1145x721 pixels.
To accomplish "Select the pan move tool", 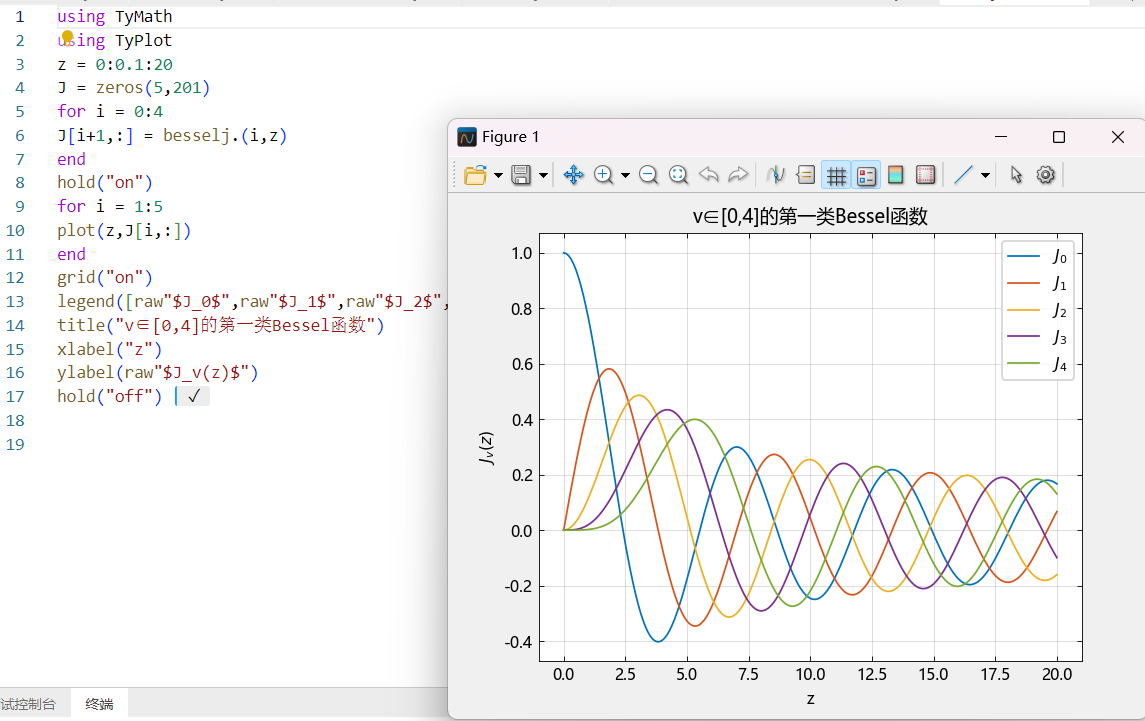I will click(x=573, y=175).
